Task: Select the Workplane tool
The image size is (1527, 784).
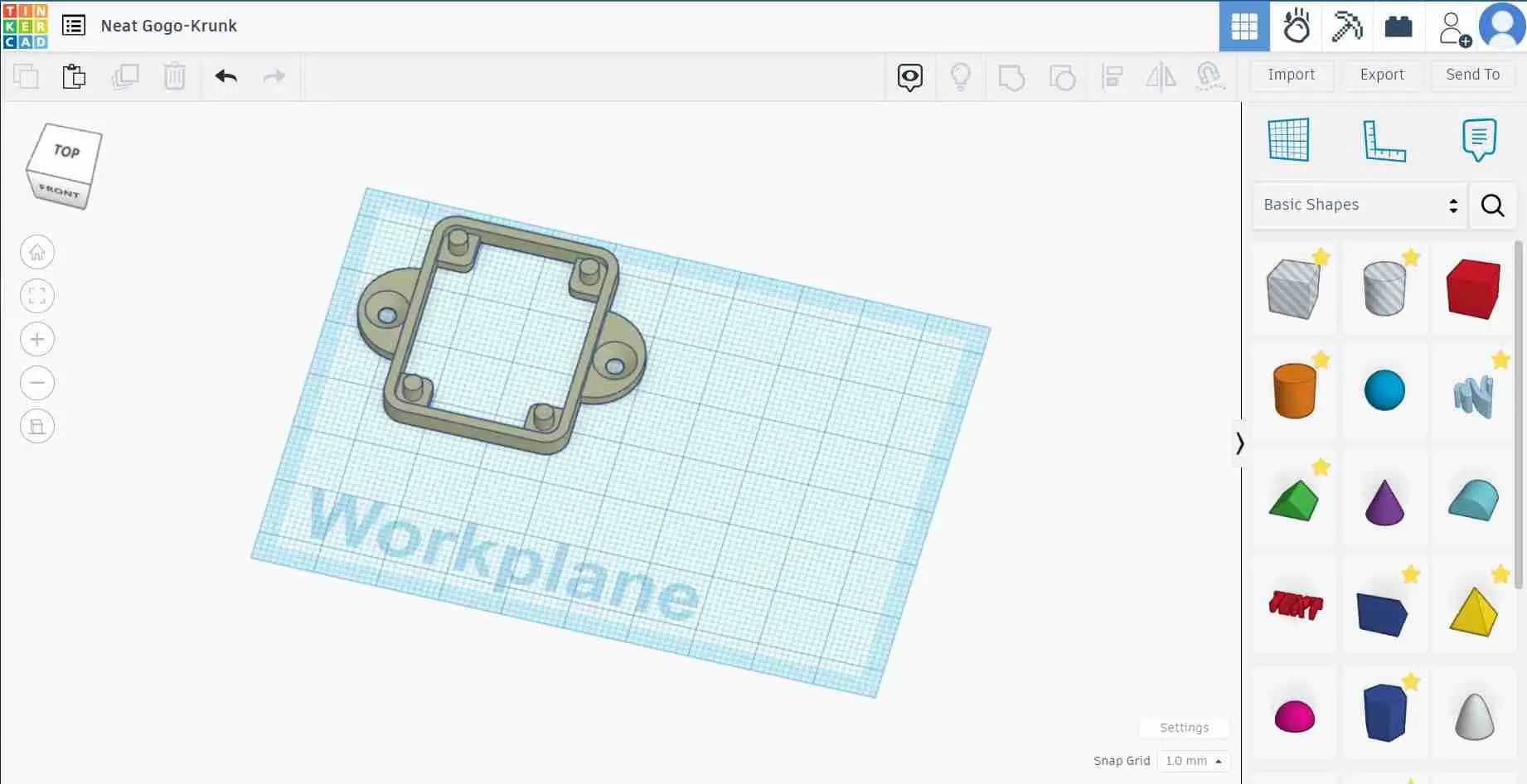Action: [x=1289, y=139]
